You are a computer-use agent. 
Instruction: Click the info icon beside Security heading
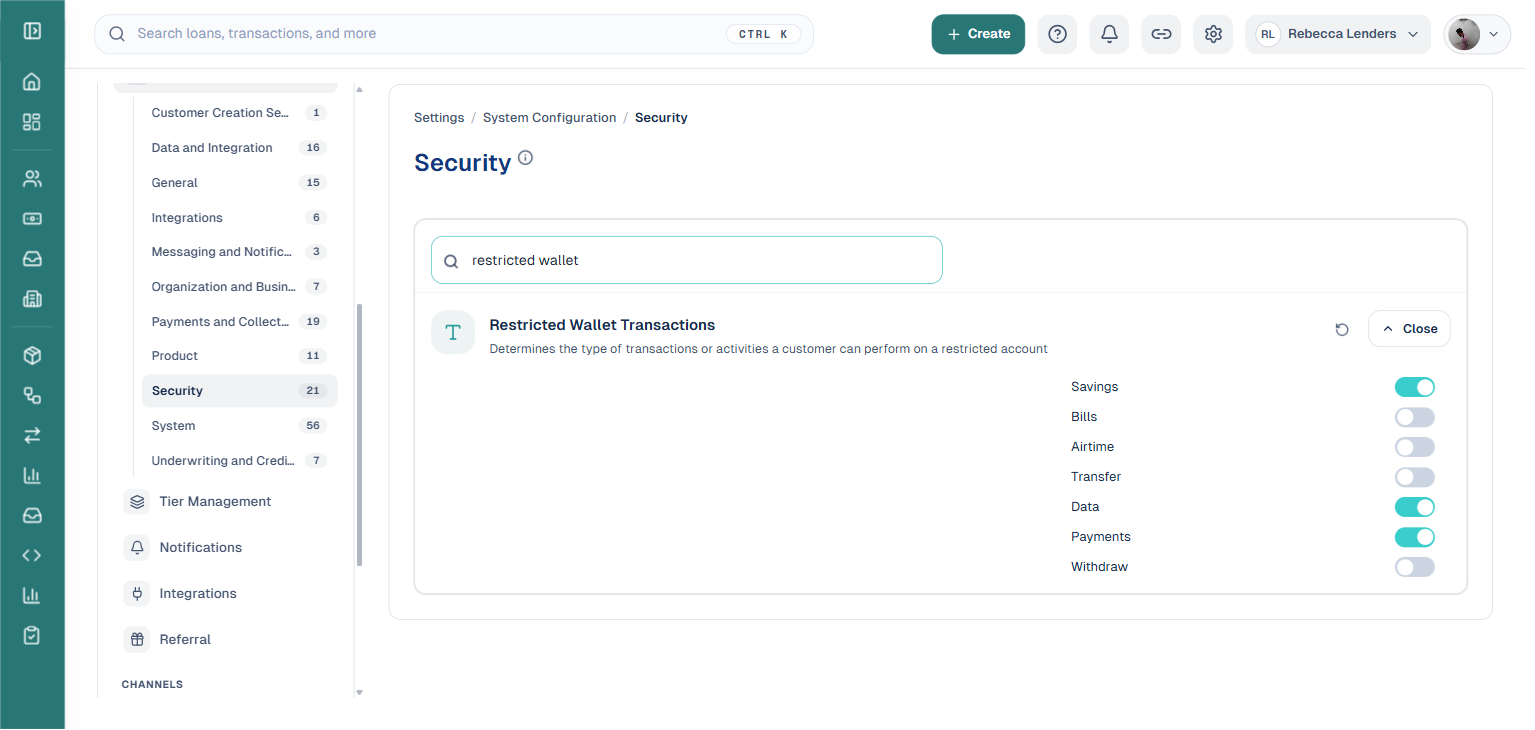[x=526, y=158]
